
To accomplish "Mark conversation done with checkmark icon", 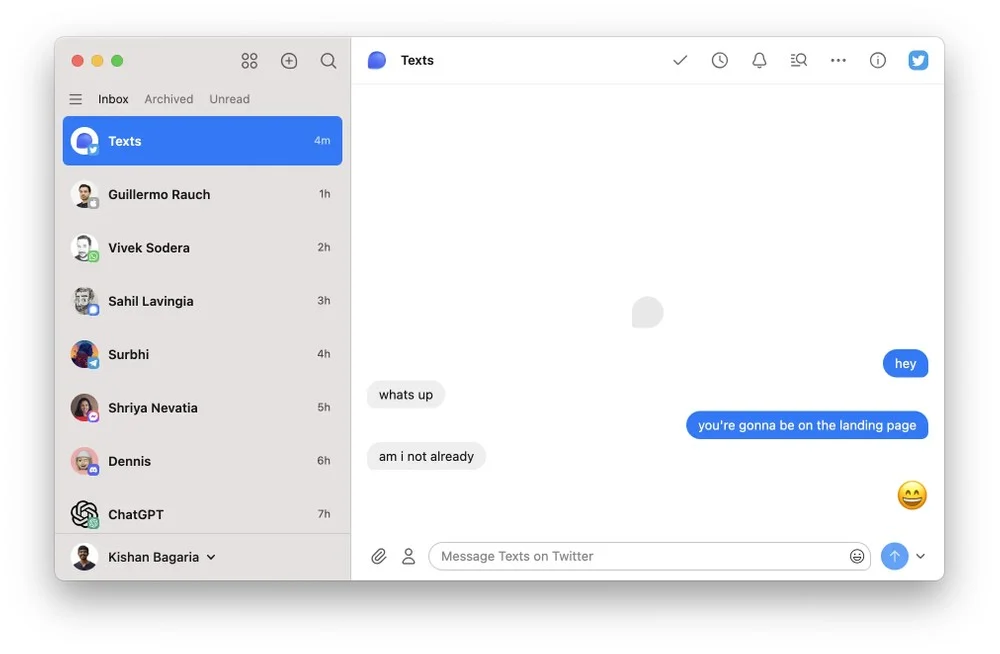I will tap(680, 60).
